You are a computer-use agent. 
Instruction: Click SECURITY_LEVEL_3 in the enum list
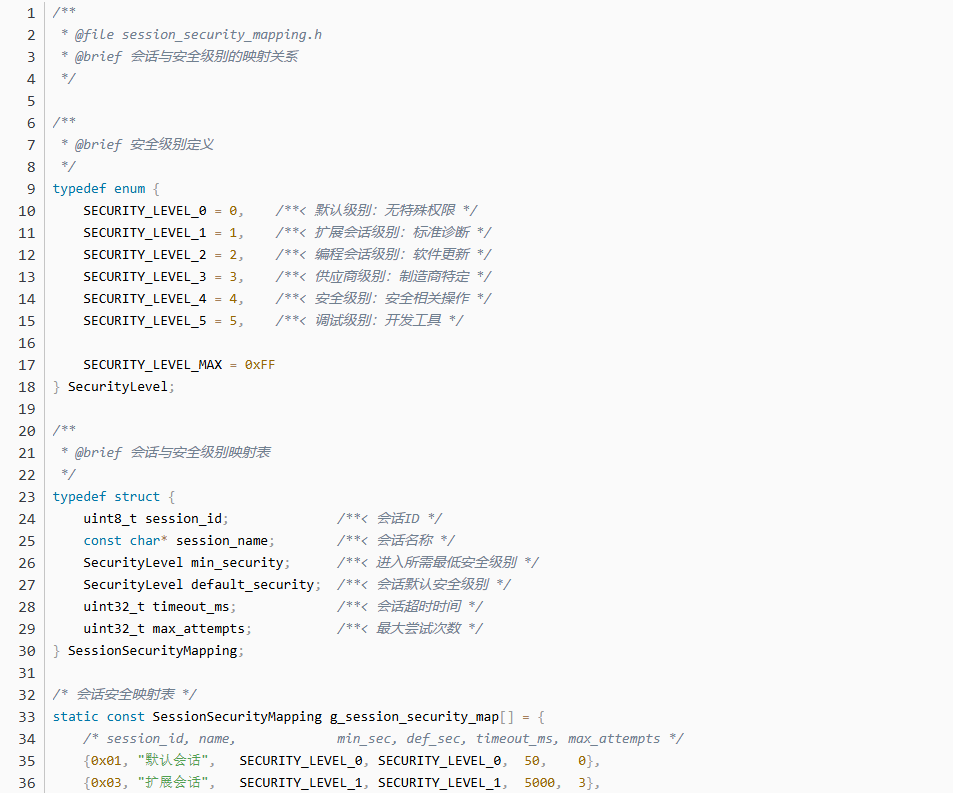[144, 276]
